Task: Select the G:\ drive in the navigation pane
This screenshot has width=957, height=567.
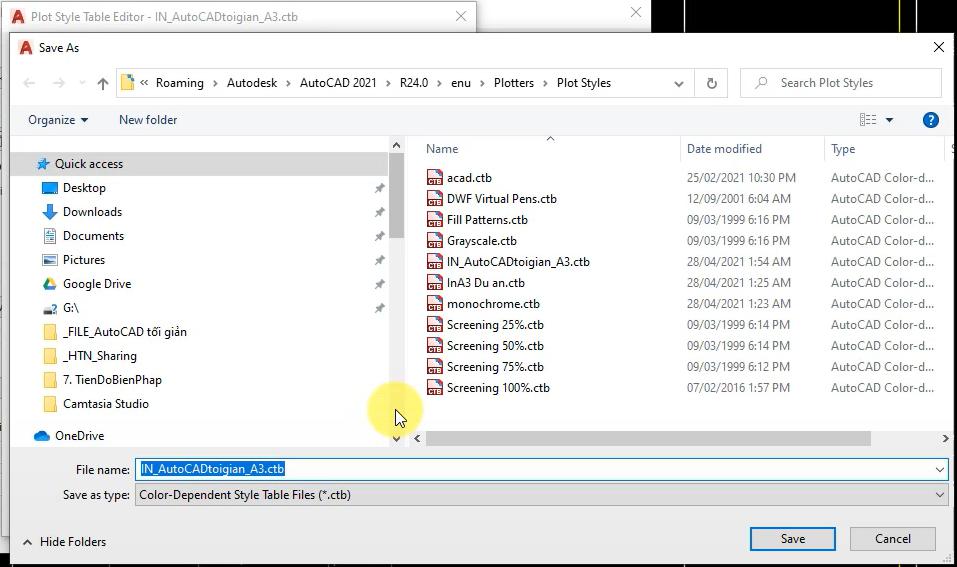Action: [x=70, y=308]
